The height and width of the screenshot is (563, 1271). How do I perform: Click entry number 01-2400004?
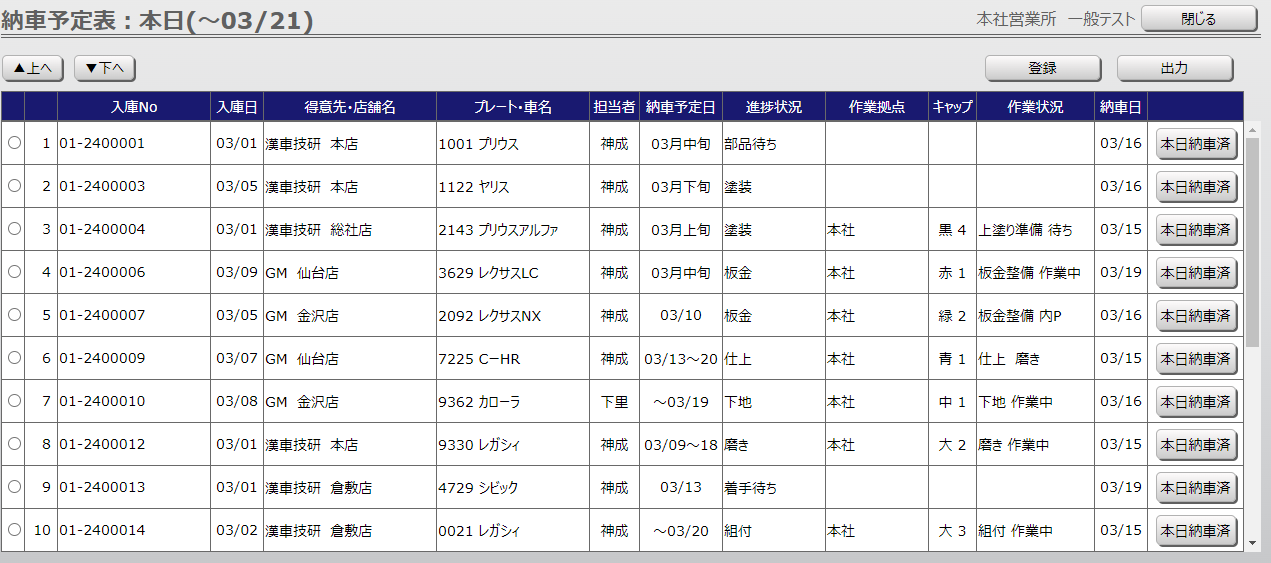tap(102, 229)
